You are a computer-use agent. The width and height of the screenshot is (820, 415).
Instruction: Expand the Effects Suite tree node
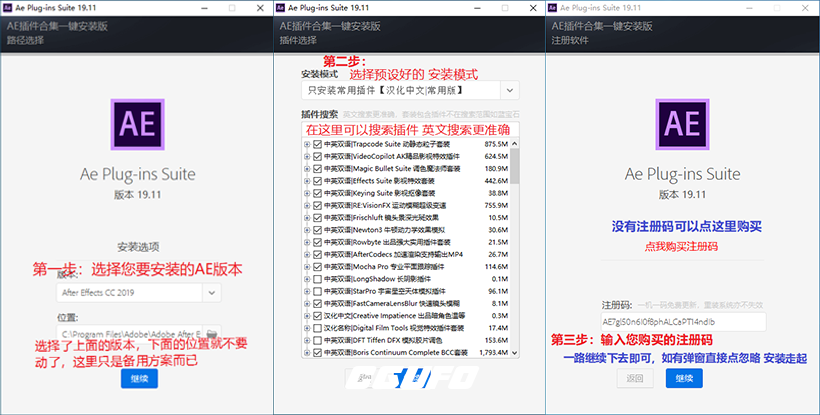coord(307,181)
